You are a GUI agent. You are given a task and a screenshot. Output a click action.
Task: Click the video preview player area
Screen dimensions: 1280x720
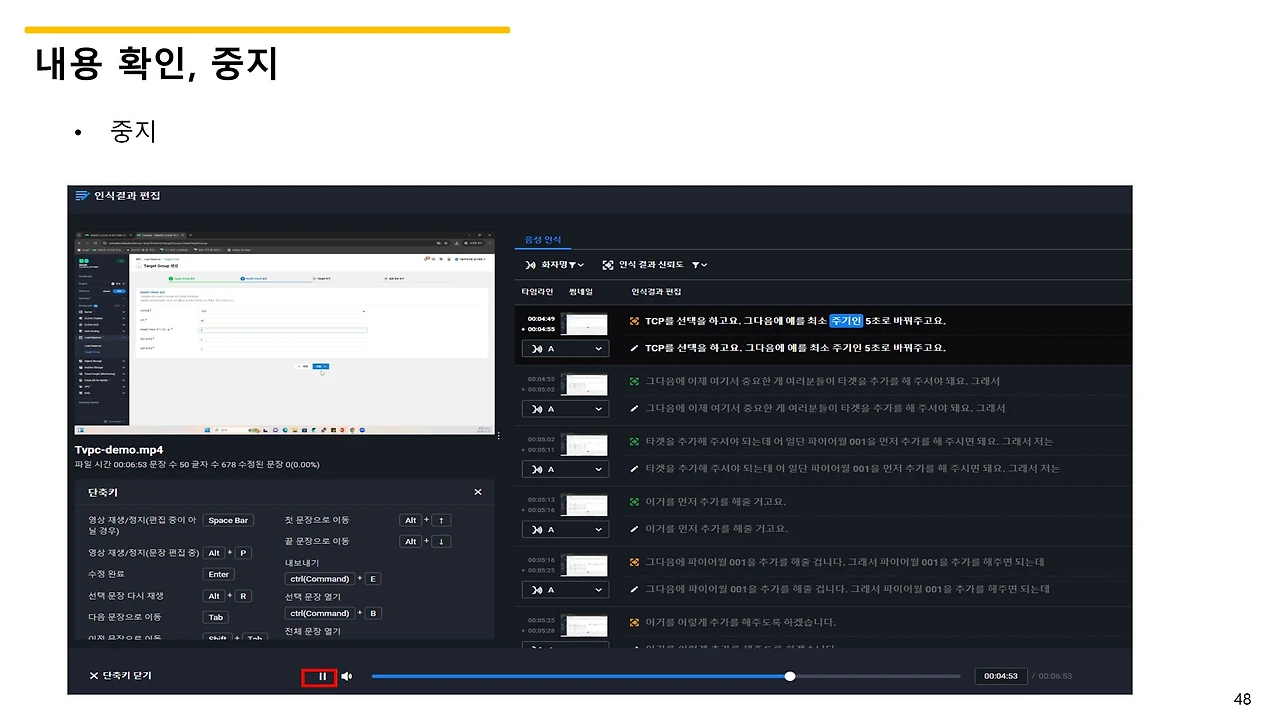click(285, 332)
